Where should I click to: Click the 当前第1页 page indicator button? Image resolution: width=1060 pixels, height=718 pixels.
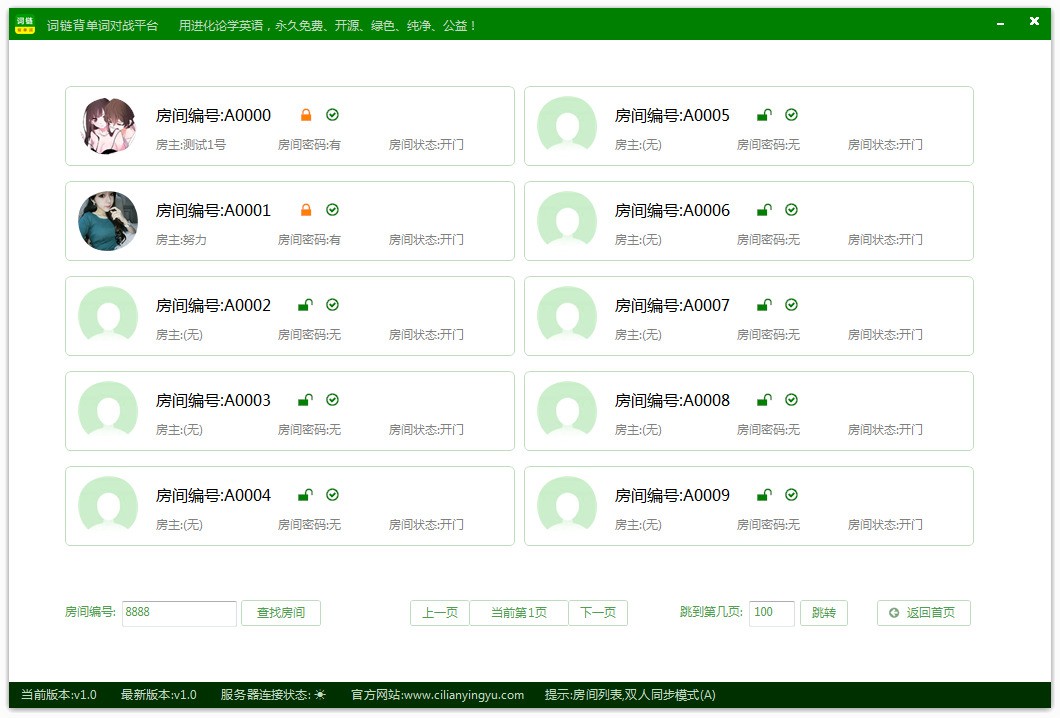pyautogui.click(x=519, y=613)
